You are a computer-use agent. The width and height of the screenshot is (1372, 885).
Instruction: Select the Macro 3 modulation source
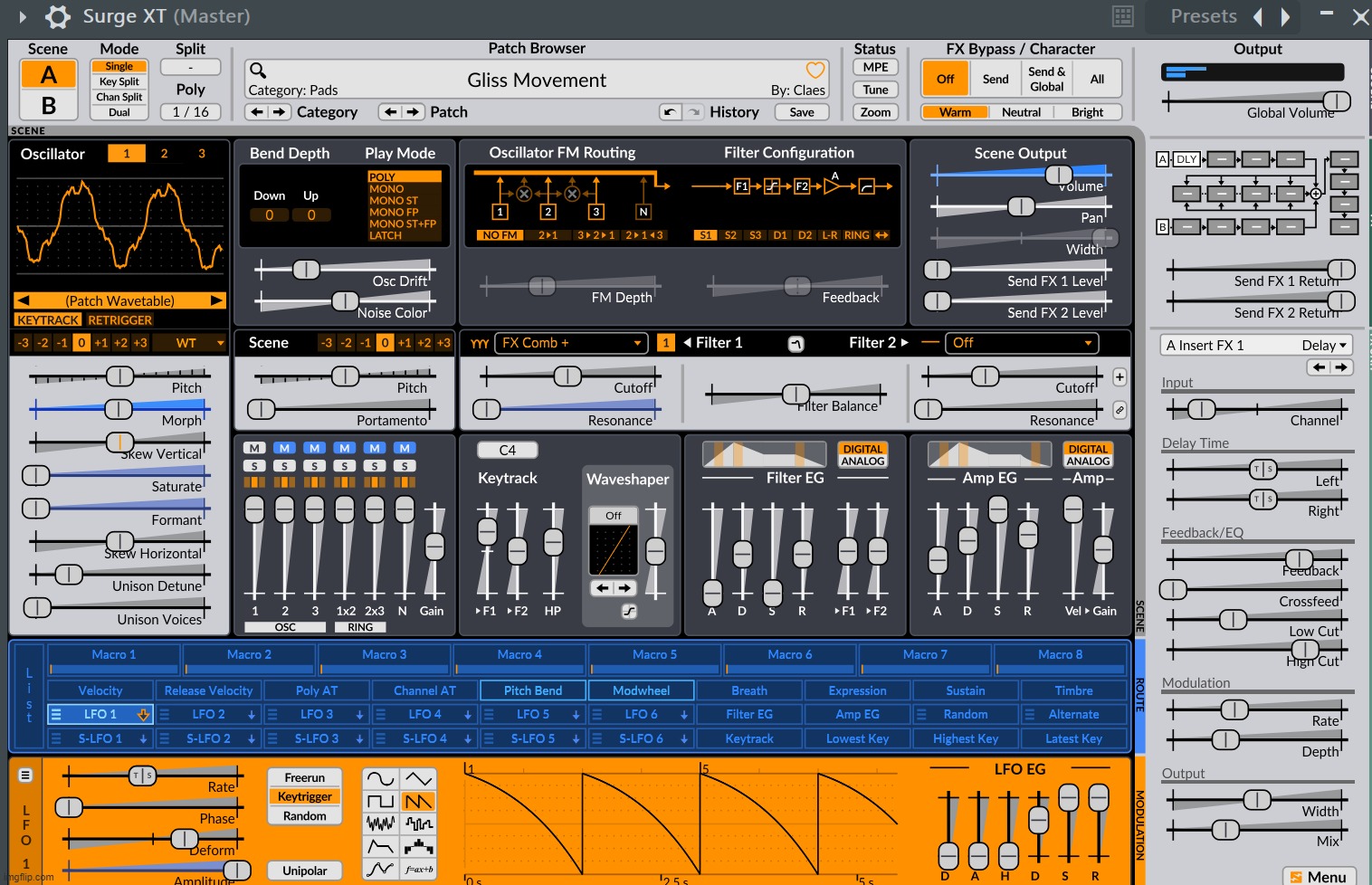click(x=385, y=659)
